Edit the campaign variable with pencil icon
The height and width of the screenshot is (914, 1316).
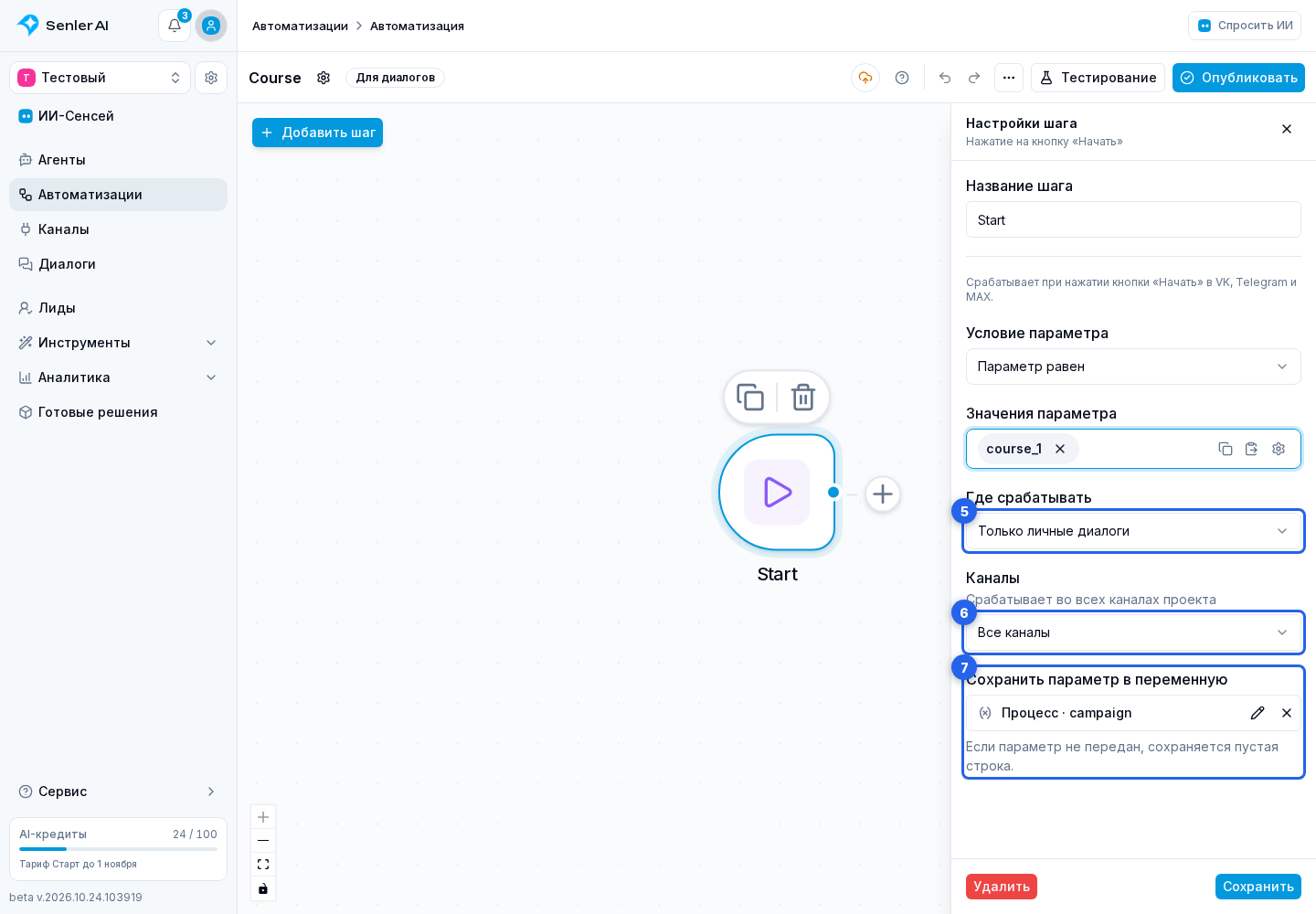coord(1258,713)
